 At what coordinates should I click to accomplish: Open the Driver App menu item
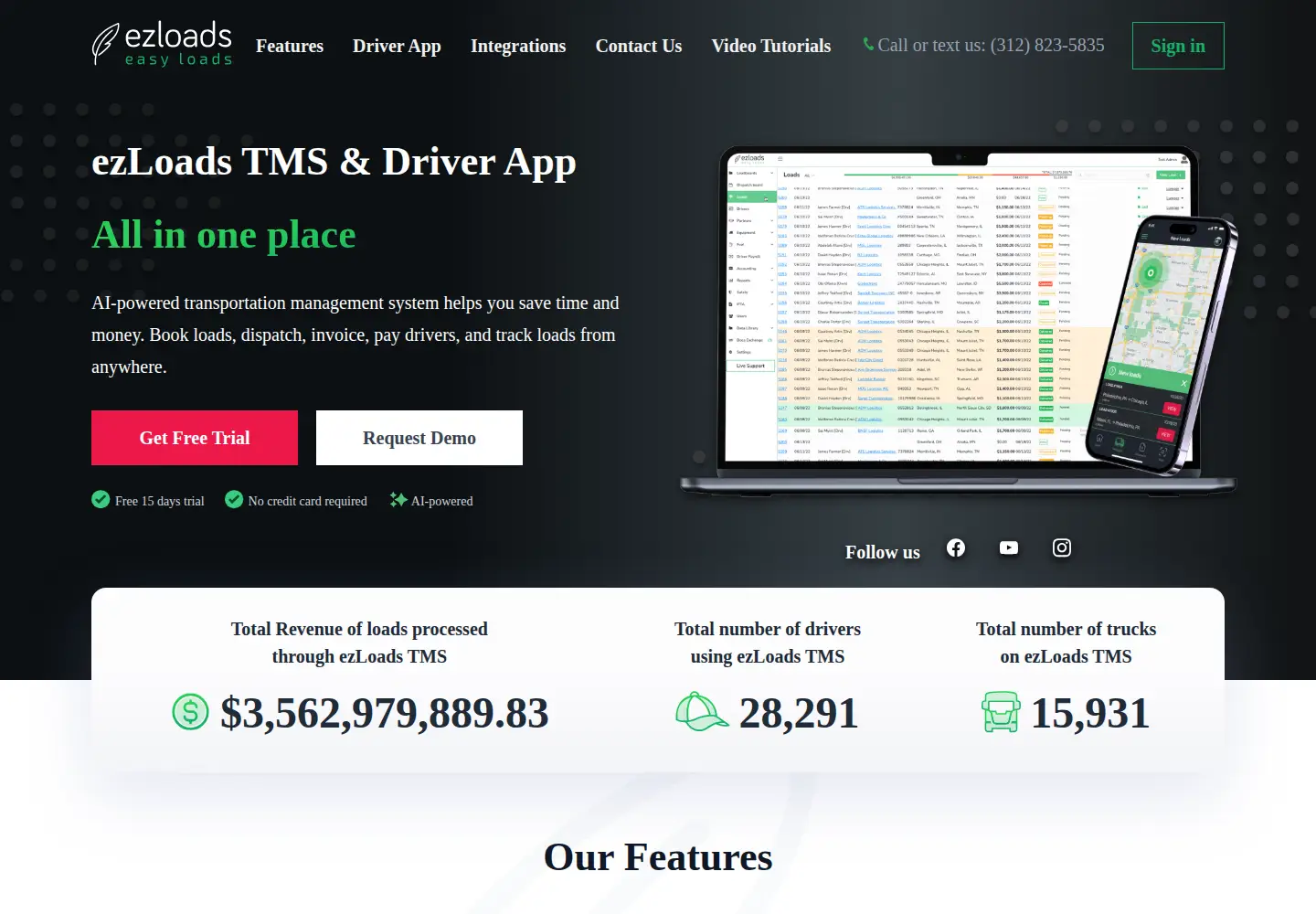pyautogui.click(x=397, y=46)
